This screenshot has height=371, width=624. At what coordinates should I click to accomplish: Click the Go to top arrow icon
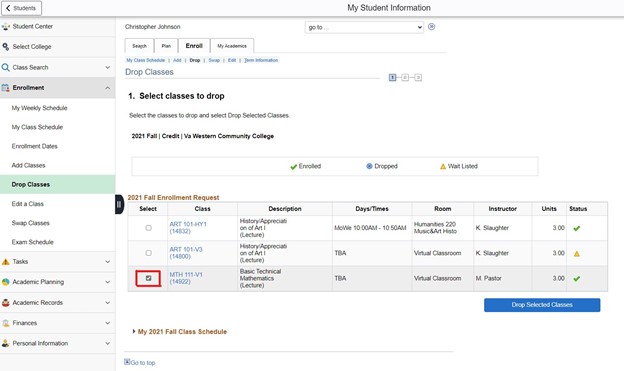[127, 361]
